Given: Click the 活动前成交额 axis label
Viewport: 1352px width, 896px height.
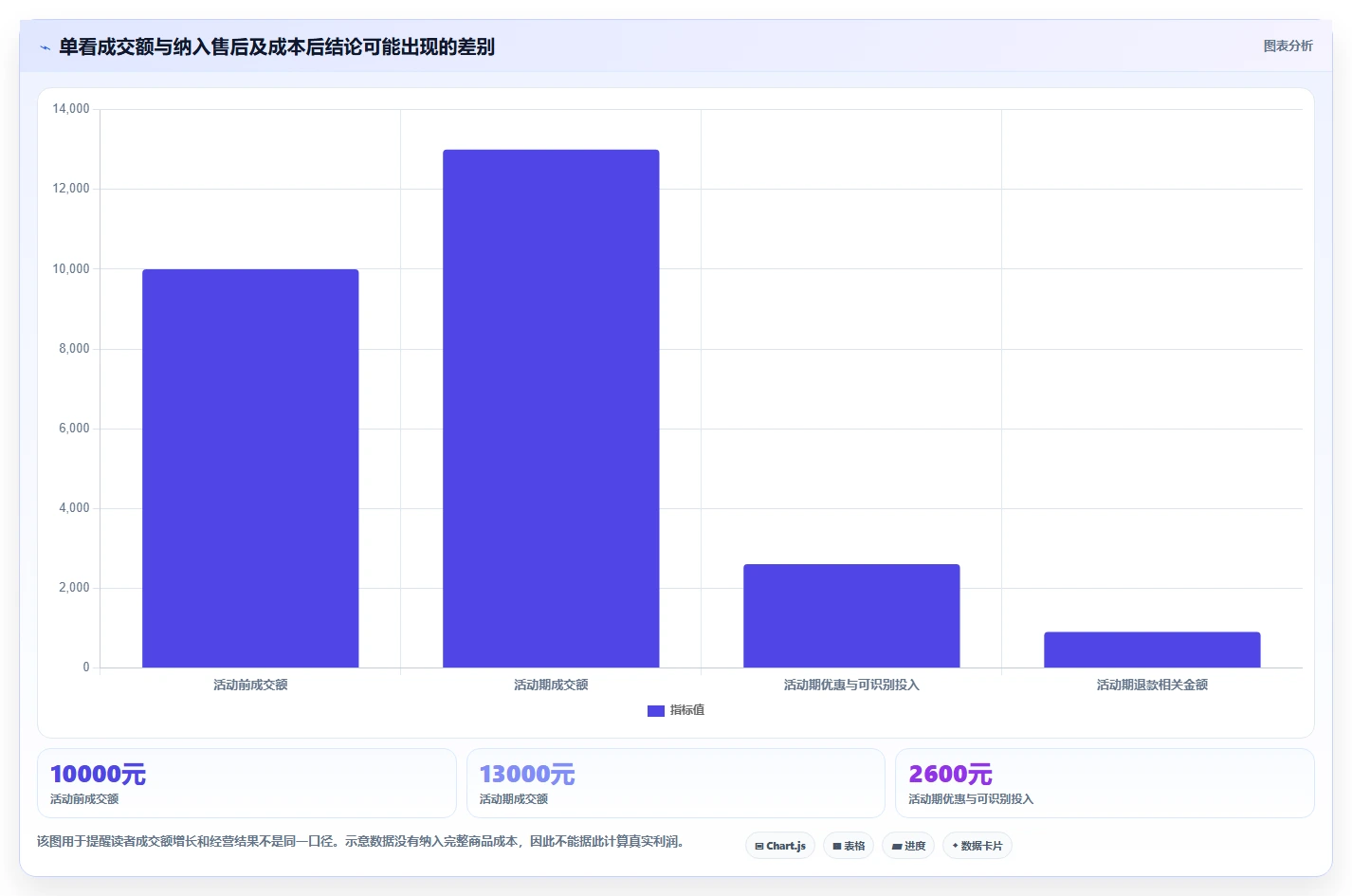Looking at the screenshot, I should [x=250, y=685].
